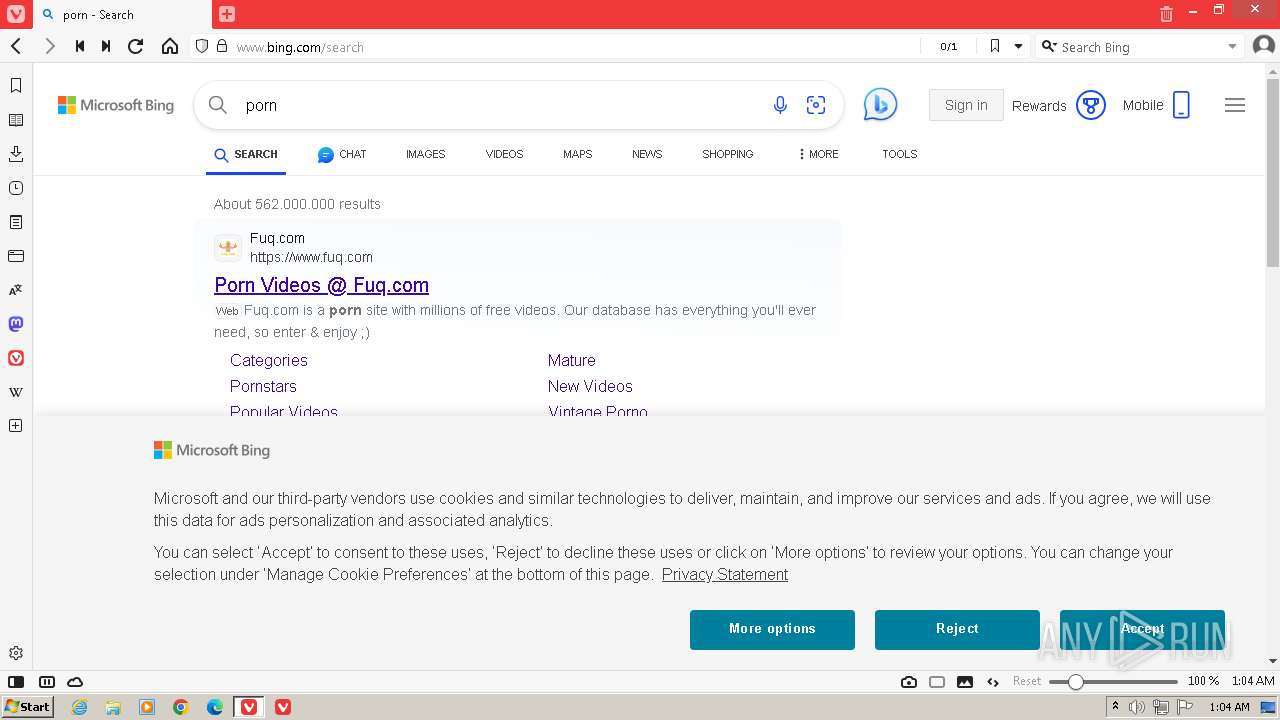Open the Vivaldi web panel
1280x720 pixels.
[x=16, y=358]
